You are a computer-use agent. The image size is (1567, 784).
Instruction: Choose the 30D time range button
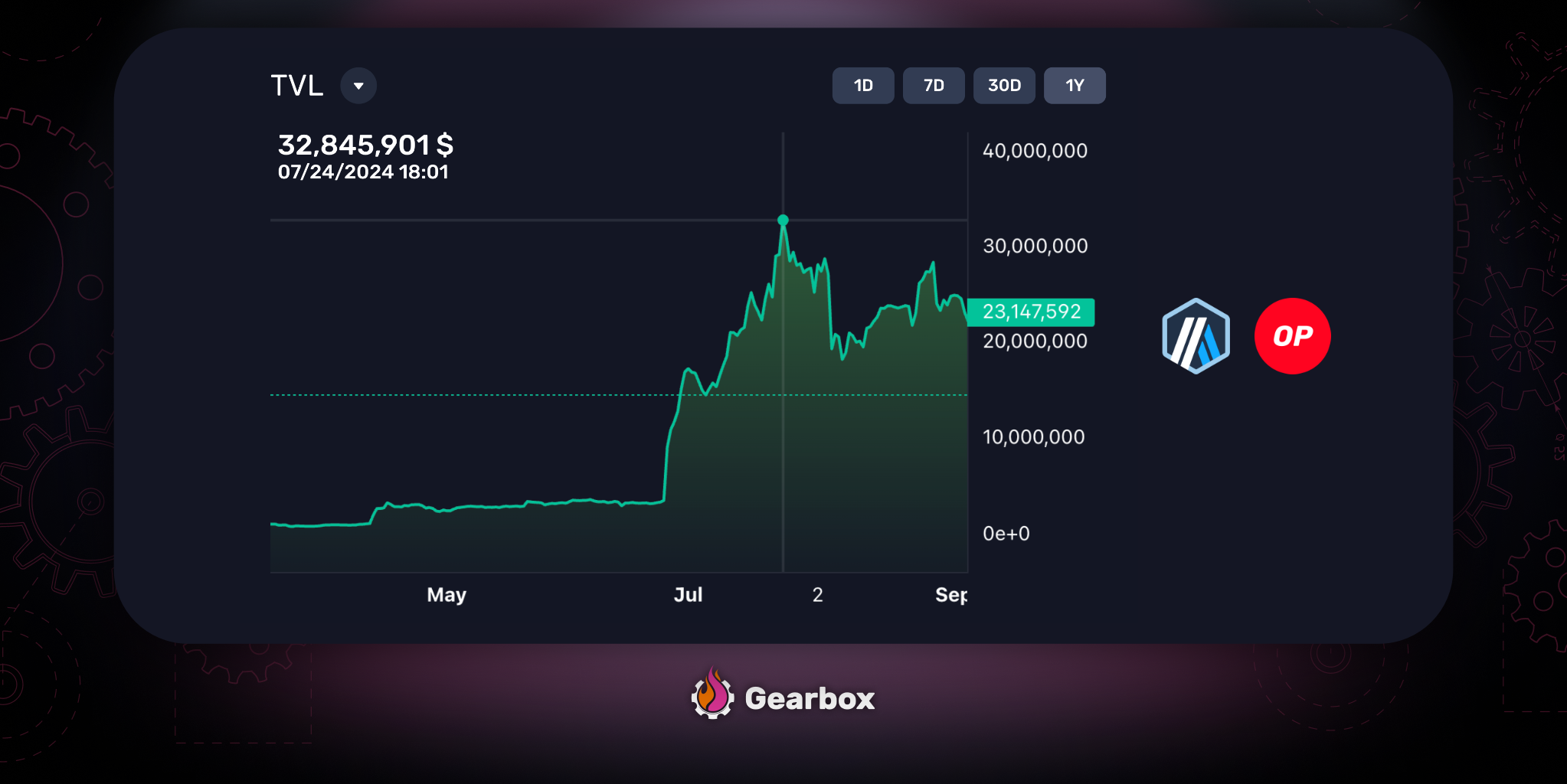[1004, 86]
